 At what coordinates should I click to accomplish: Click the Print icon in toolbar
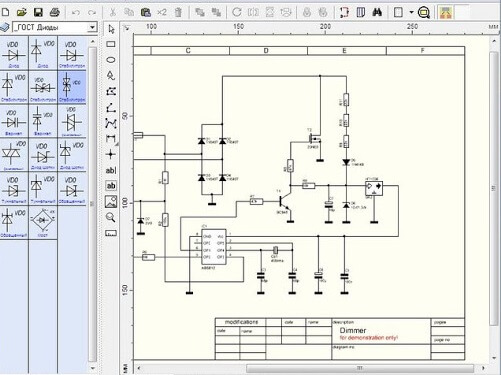pos(55,13)
